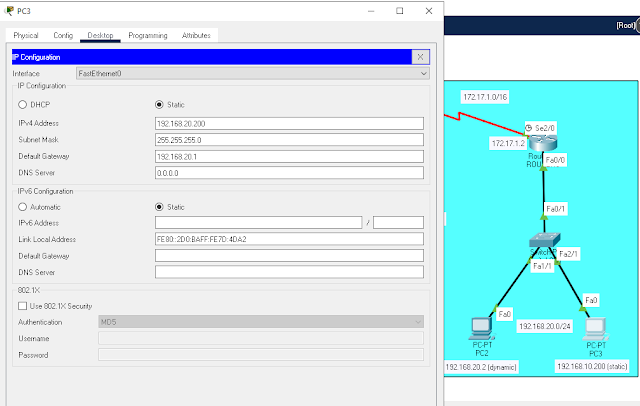This screenshot has height=406, width=640.
Task: Maximize the PC3 window
Action: point(400,11)
